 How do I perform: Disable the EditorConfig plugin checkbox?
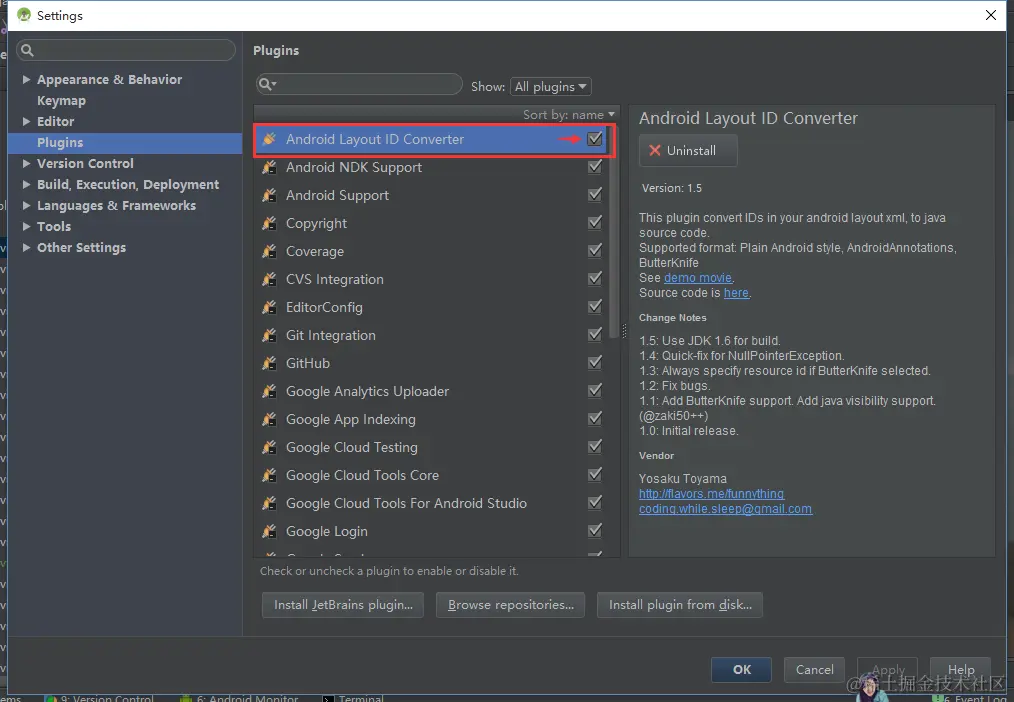595,306
